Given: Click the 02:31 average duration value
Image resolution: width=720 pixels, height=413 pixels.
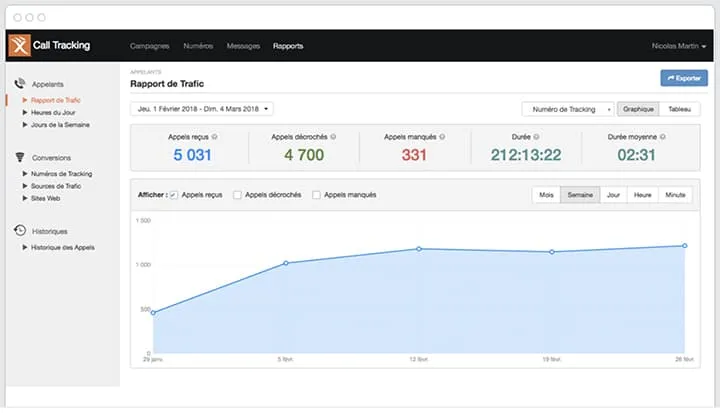Looking at the screenshot, I should (636, 155).
